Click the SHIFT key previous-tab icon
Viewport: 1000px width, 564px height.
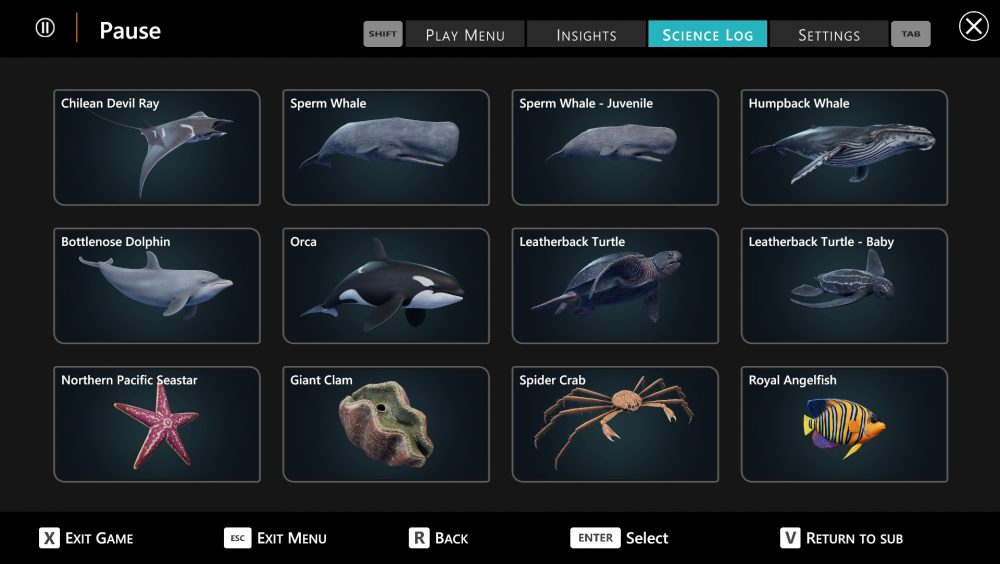(x=382, y=34)
